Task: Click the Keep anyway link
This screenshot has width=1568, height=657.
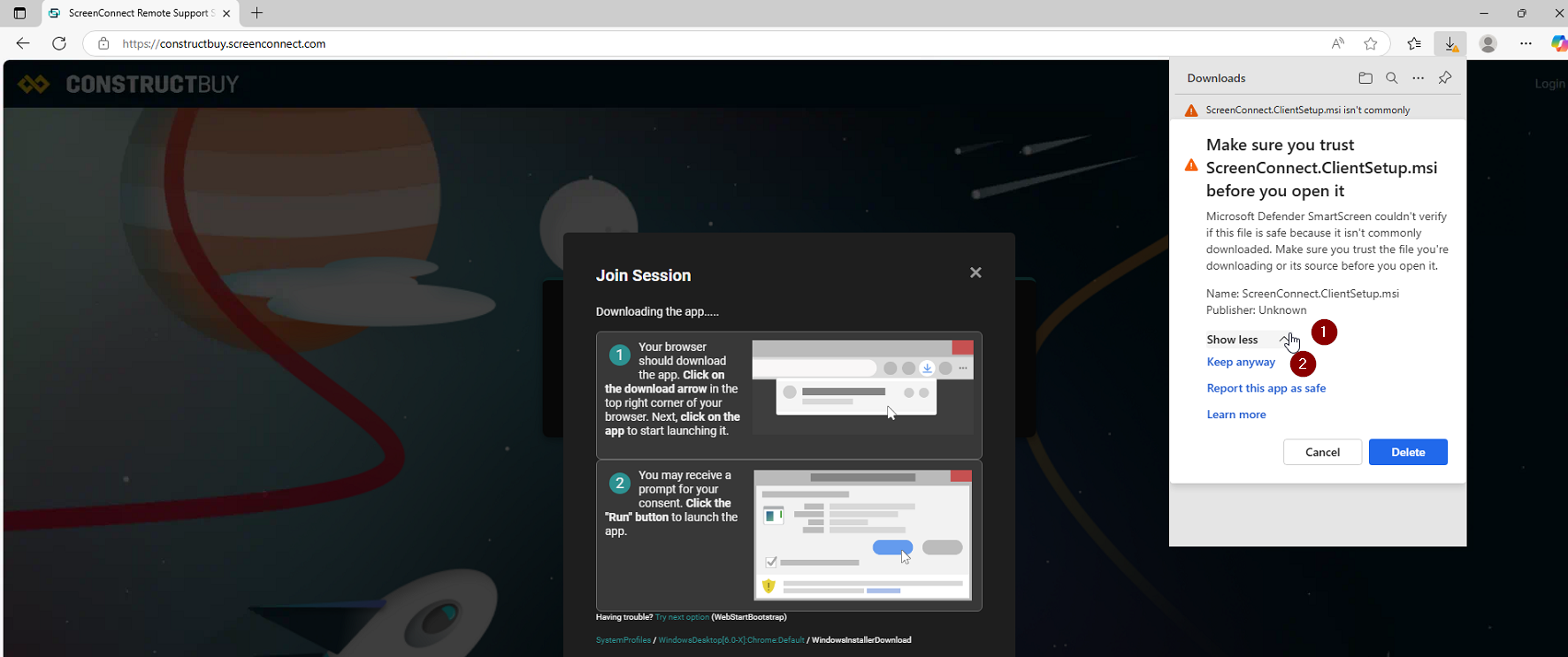Action: pyautogui.click(x=1241, y=362)
